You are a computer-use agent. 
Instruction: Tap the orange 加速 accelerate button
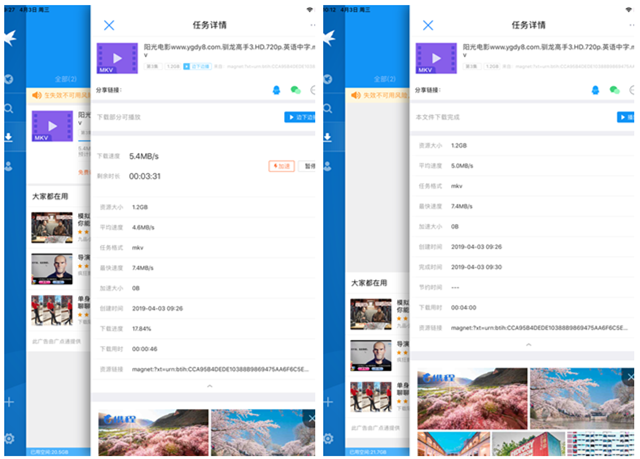click(282, 166)
